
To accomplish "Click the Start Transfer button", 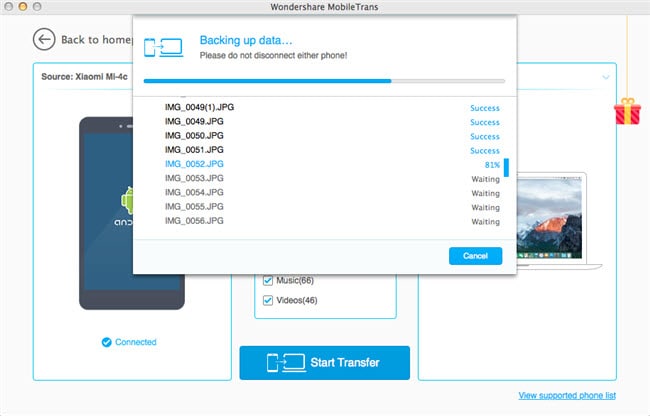I will [325, 363].
